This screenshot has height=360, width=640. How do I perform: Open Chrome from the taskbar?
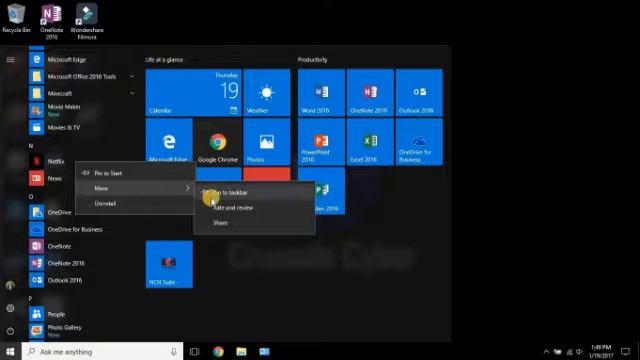click(218, 351)
